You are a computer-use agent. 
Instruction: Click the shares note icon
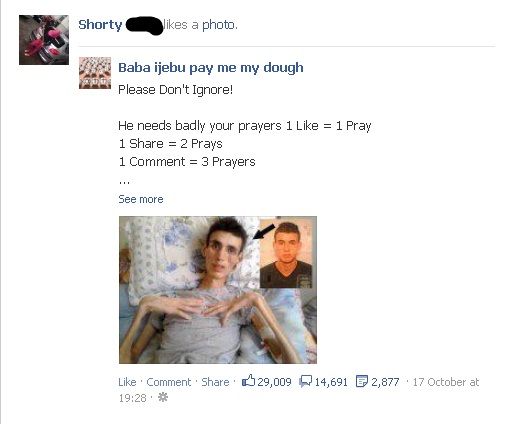pos(362,381)
